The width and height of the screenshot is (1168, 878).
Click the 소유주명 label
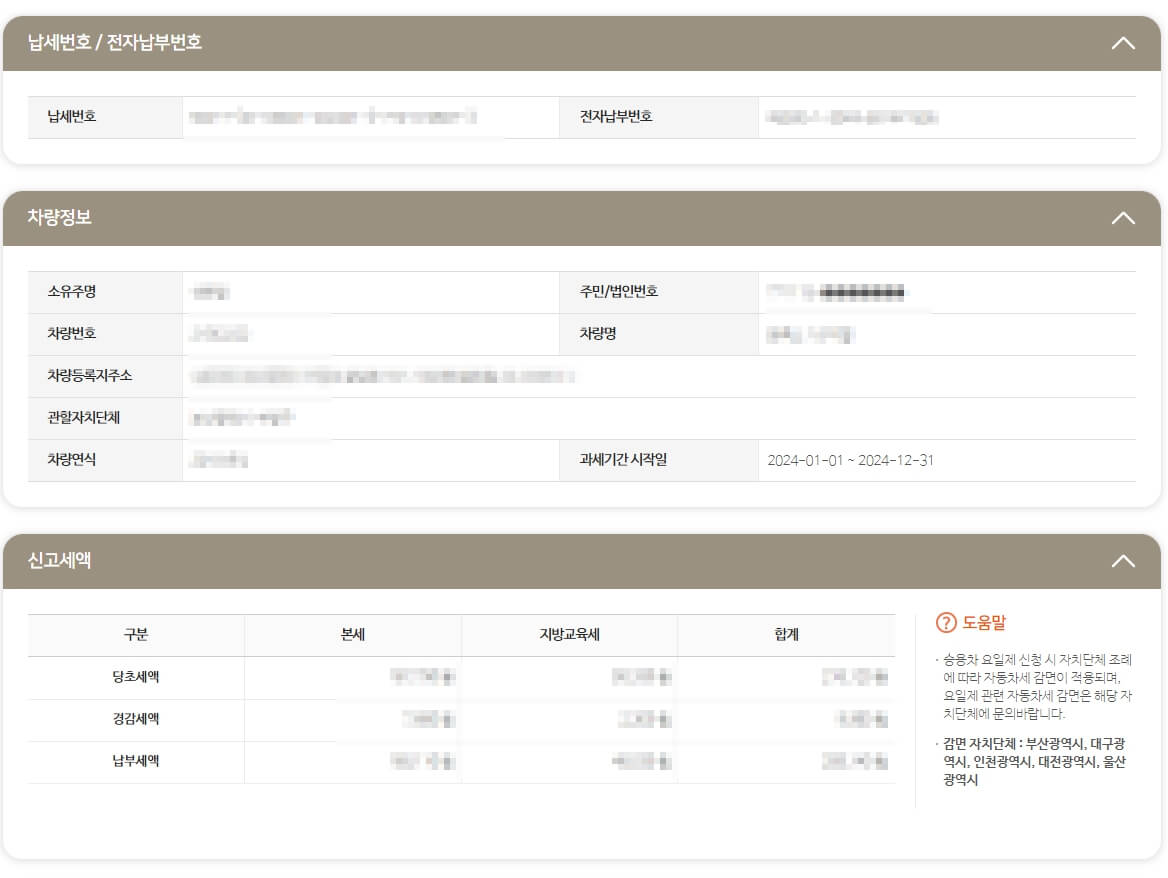72,291
